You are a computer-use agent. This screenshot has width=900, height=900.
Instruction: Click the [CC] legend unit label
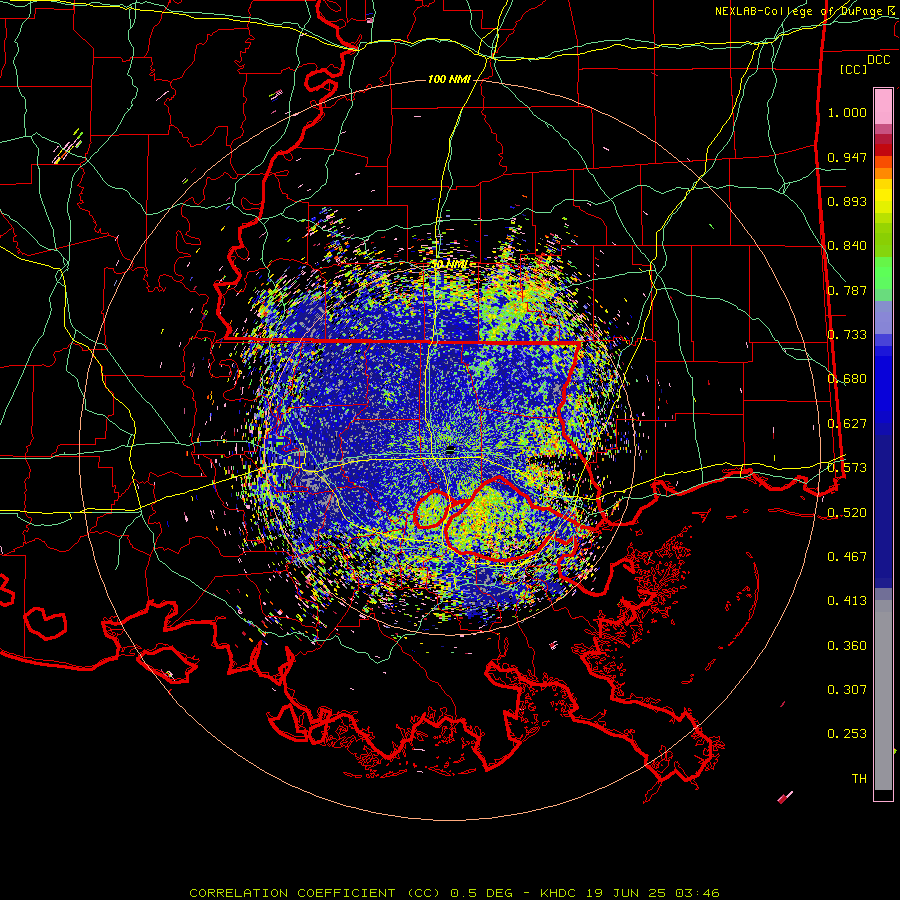[853, 69]
